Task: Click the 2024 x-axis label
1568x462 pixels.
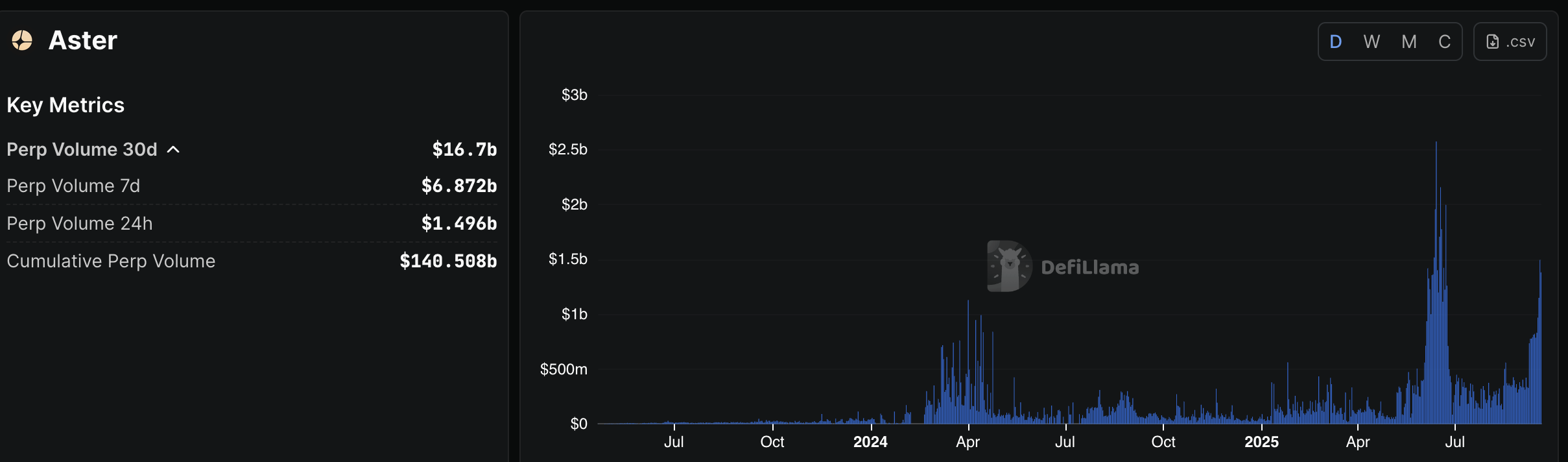Action: click(870, 442)
